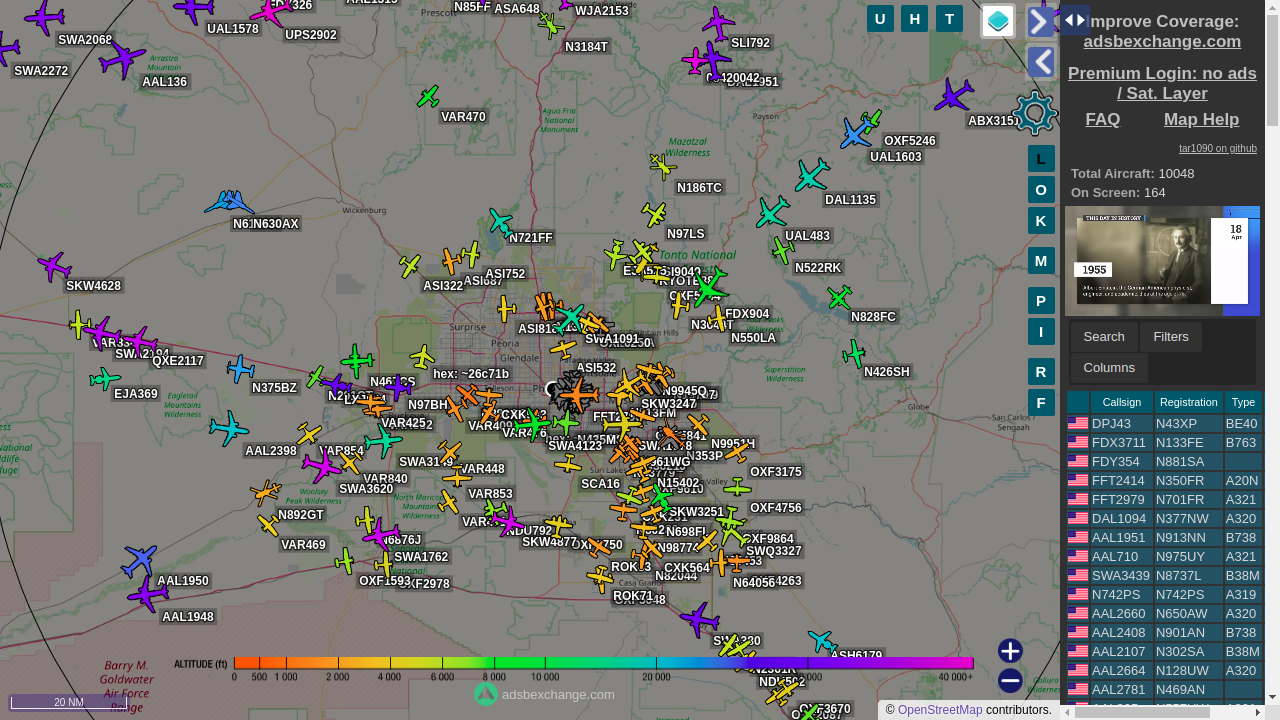The width and height of the screenshot is (1280, 720).
Task: Open the Columns tab
Action: click(1109, 368)
